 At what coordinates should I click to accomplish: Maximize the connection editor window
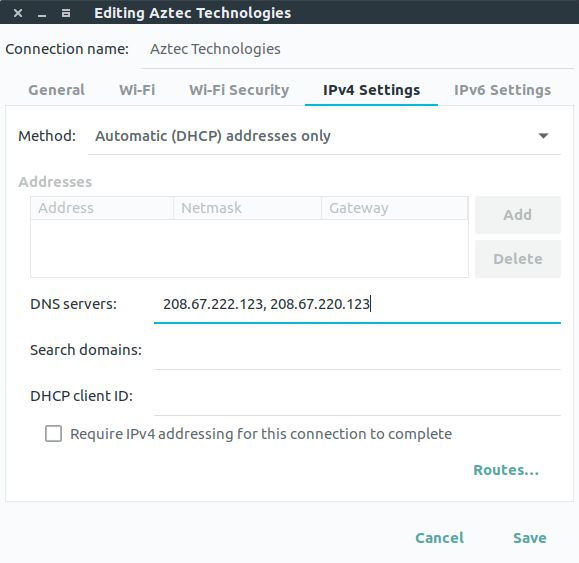pyautogui.click(x=66, y=13)
